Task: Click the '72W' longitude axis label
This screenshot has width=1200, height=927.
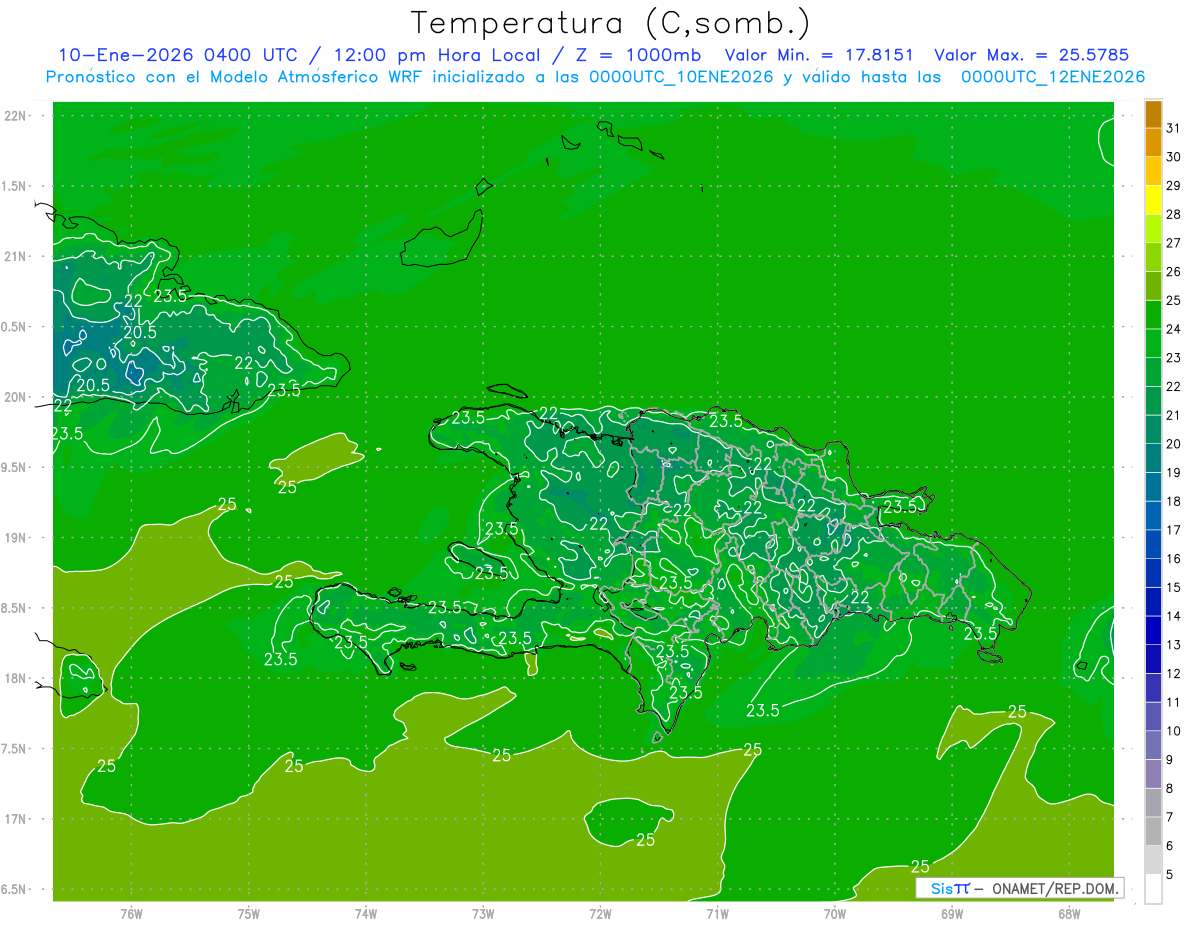Action: 600,914
